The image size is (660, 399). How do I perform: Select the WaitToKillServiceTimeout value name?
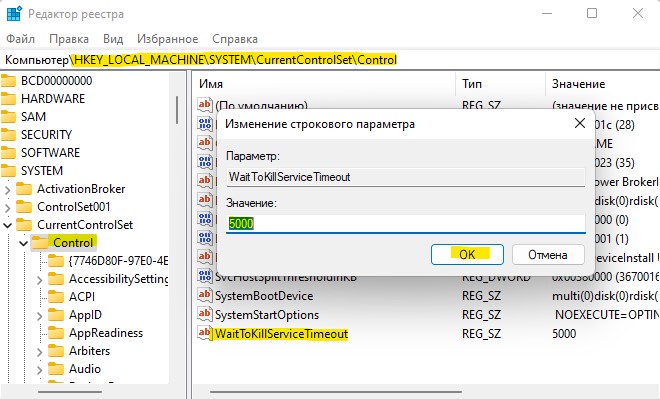click(282, 334)
